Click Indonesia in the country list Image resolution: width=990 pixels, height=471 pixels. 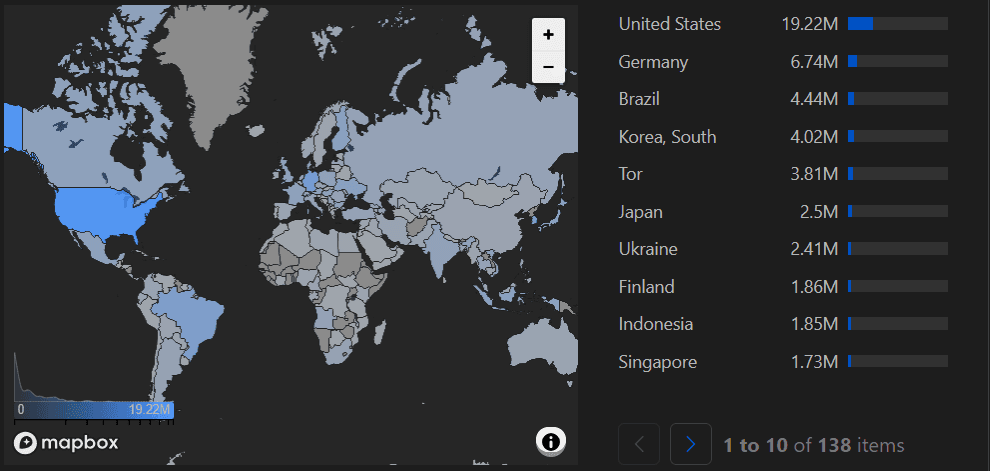pos(655,324)
